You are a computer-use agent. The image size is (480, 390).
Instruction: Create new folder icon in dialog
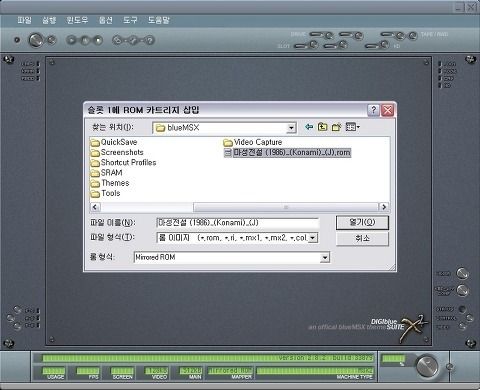(x=336, y=127)
